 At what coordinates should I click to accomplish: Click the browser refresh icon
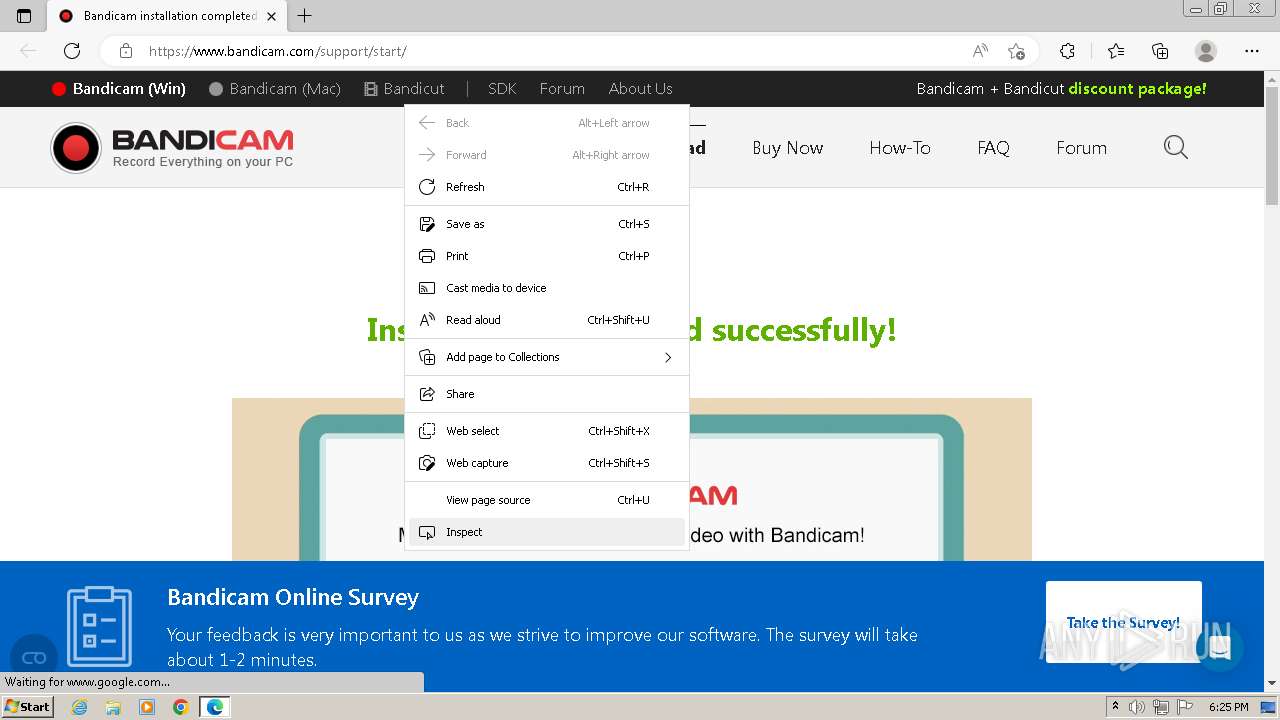[72, 51]
